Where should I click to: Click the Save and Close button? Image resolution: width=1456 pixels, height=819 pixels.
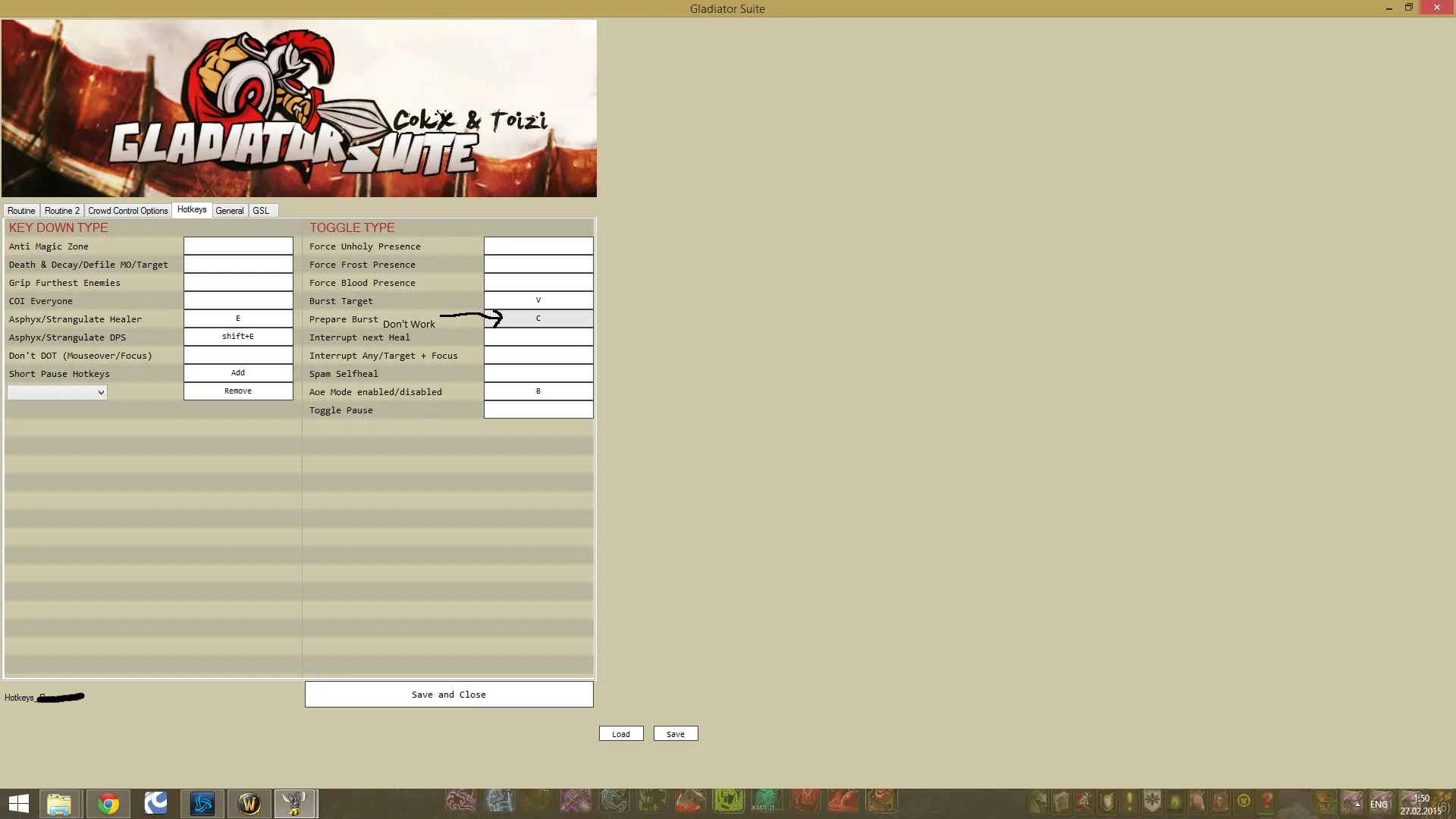[449, 695]
